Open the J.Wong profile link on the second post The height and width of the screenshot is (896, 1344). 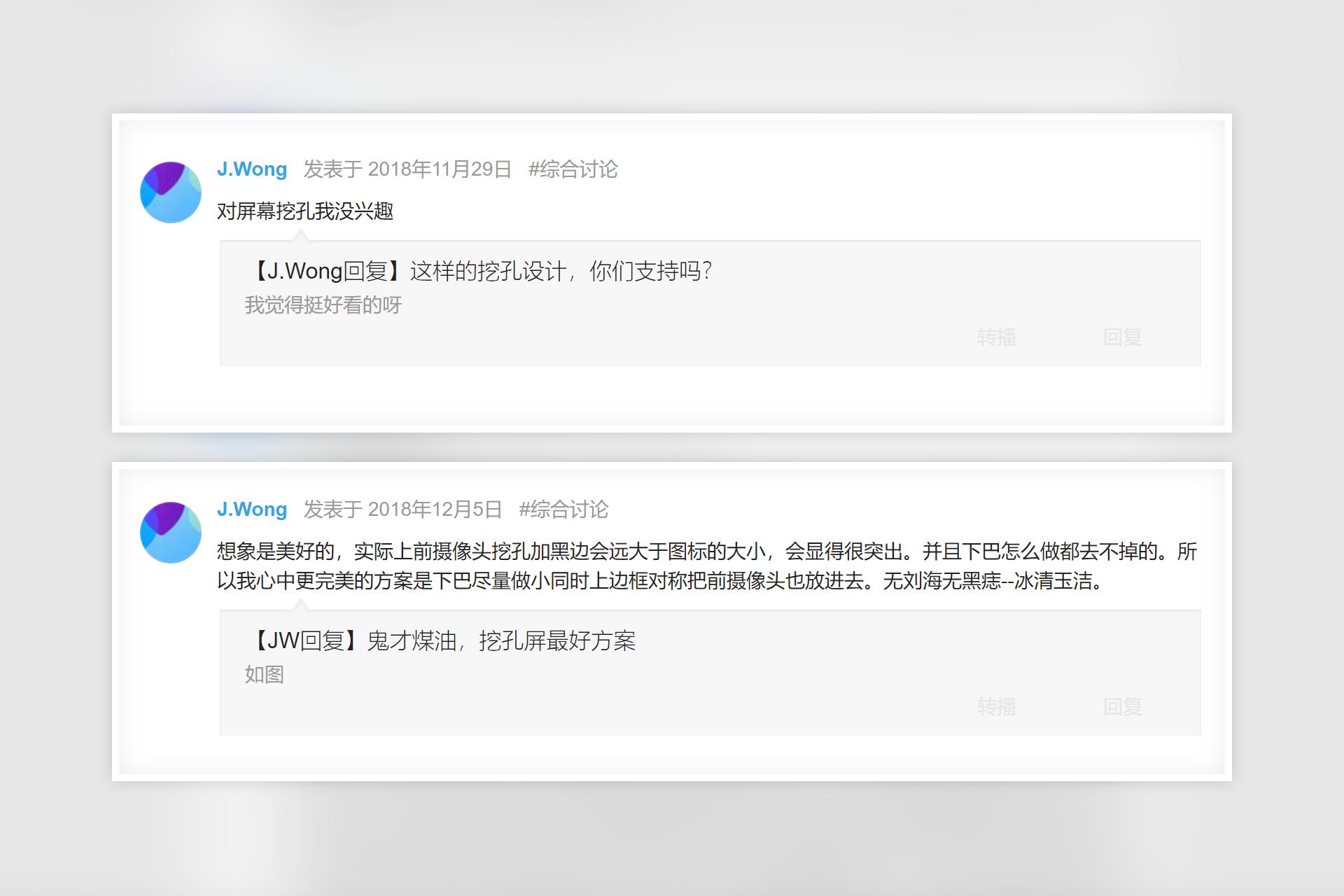tap(251, 510)
